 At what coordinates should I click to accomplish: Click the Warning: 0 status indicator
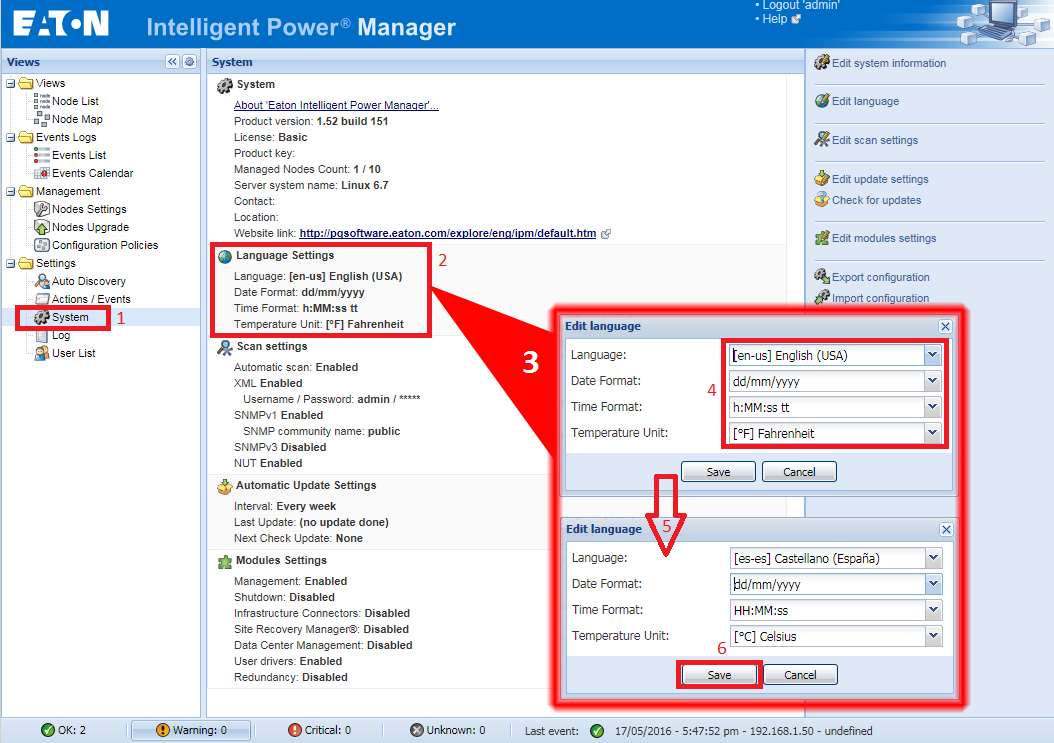(x=190, y=730)
